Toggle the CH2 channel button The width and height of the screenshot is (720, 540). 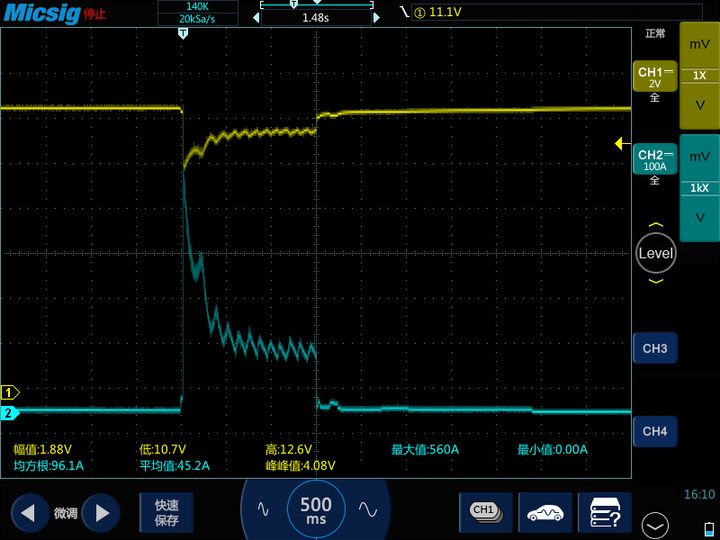point(655,159)
